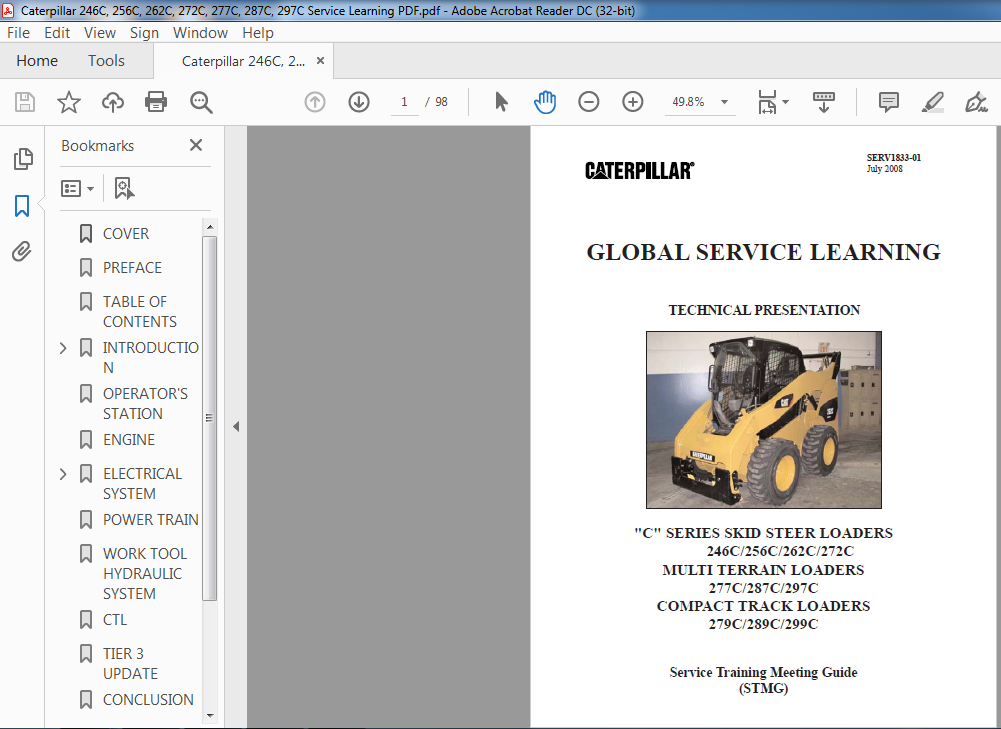Open the TABLE OF CONTENTS bookmark
The height and width of the screenshot is (729, 1001).
tap(140, 312)
